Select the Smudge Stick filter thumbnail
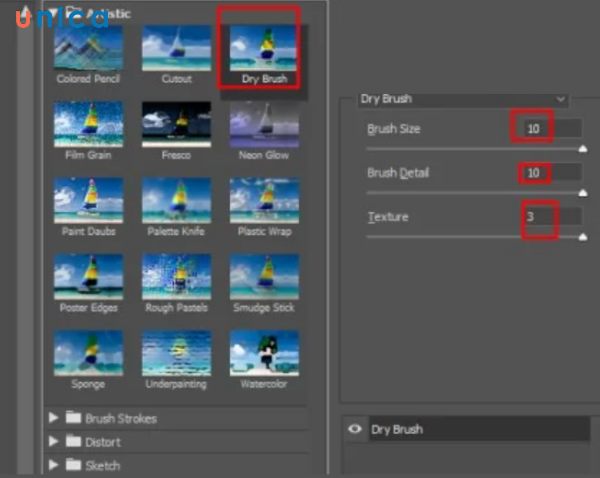600x478 pixels. pos(264,276)
